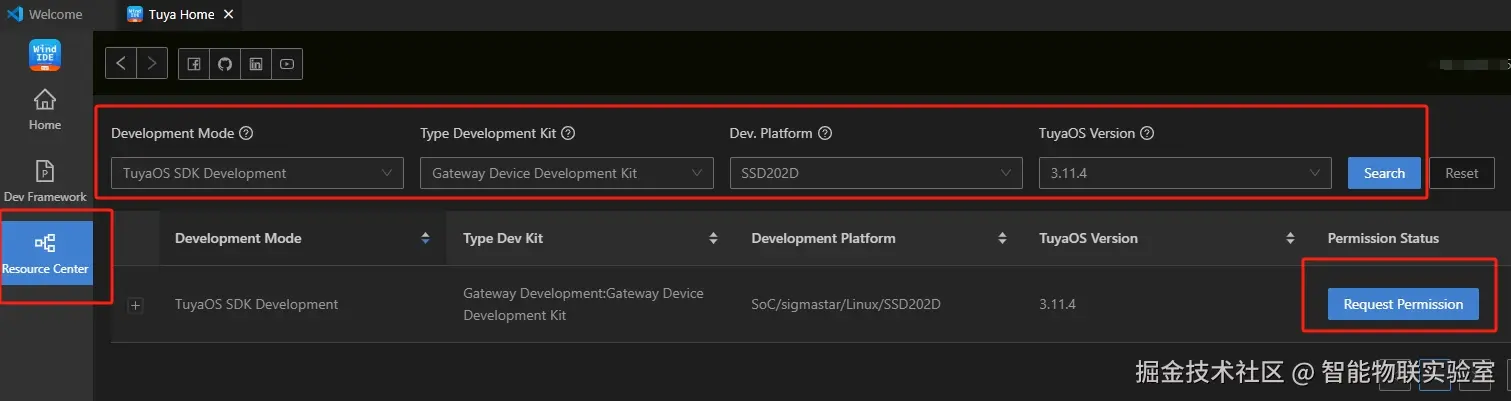The image size is (1511, 401).
Task: Open the Dev. Platform dropdown
Action: point(876,173)
